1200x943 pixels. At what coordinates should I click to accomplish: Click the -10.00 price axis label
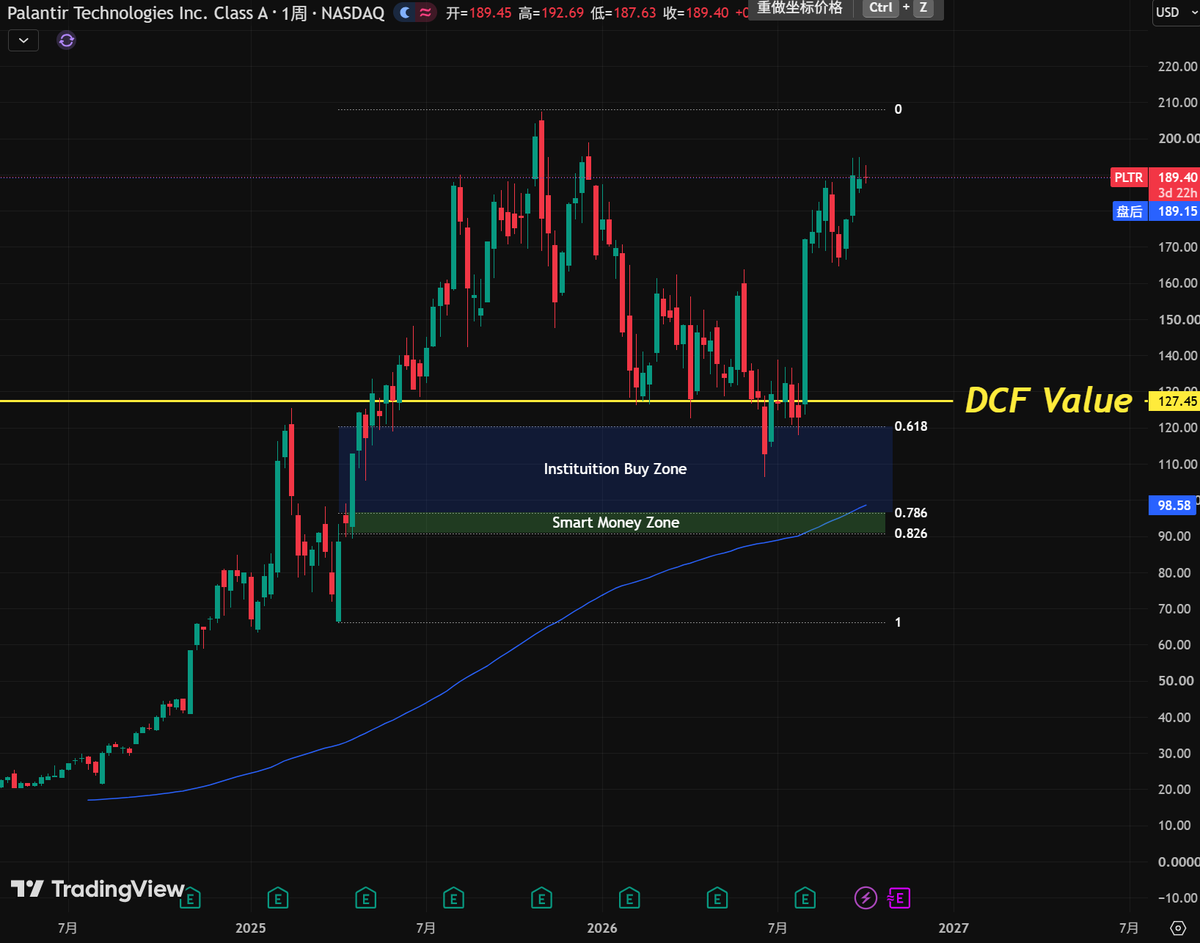(1176, 897)
